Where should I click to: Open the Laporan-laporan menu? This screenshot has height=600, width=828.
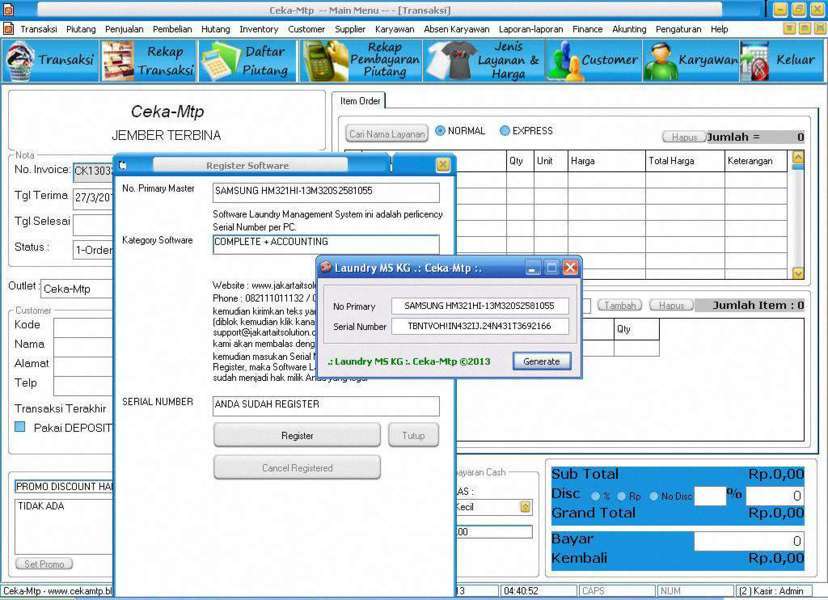[531, 29]
